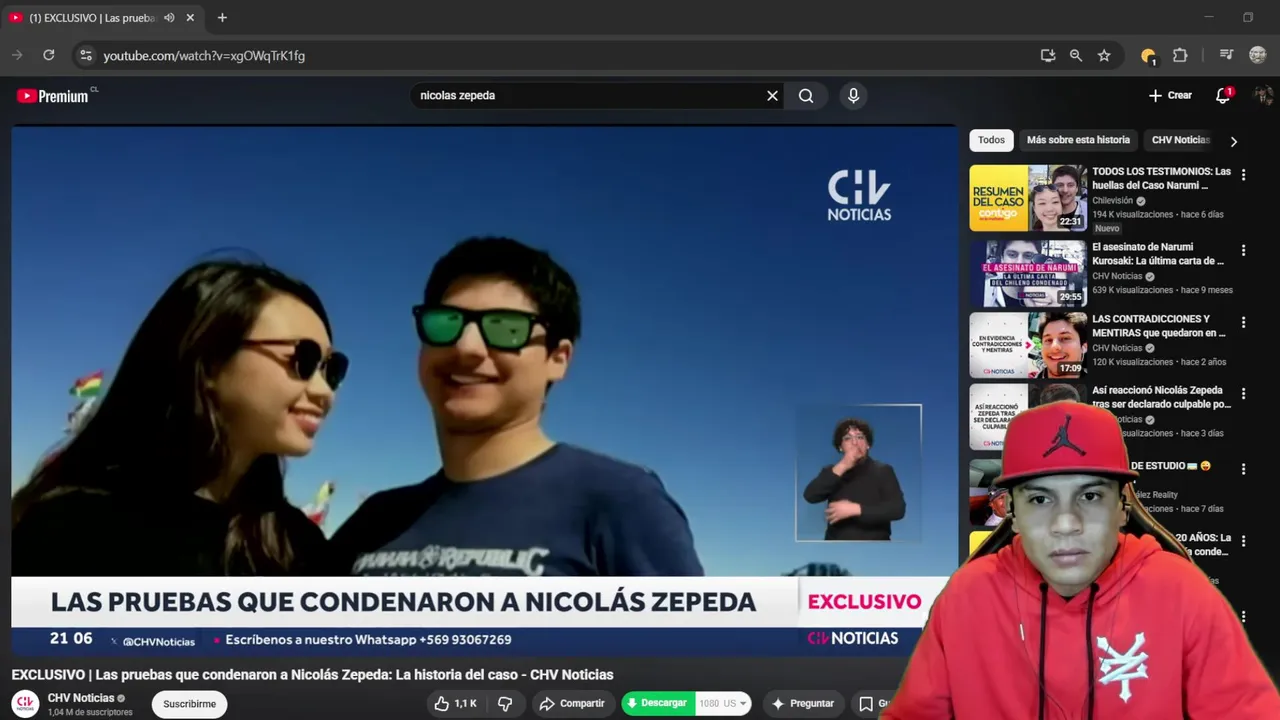Screen dimensions: 1280x720
Task: Open the media controls toolbar icon
Action: pyautogui.click(x=1226, y=55)
